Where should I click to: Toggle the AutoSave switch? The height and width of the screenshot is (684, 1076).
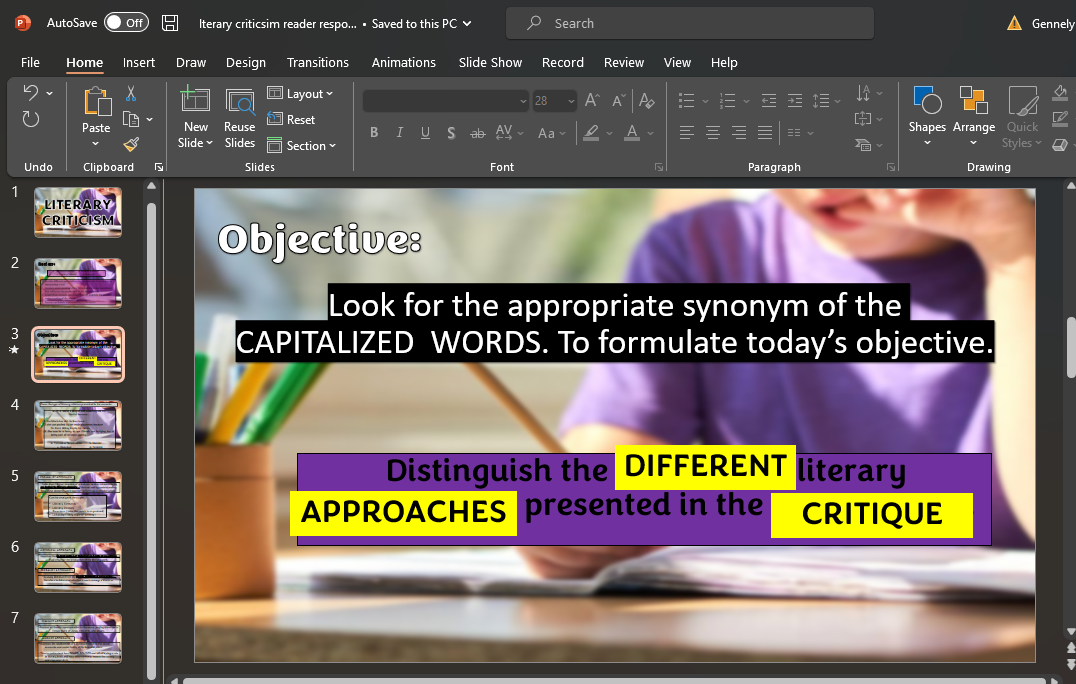pos(126,22)
